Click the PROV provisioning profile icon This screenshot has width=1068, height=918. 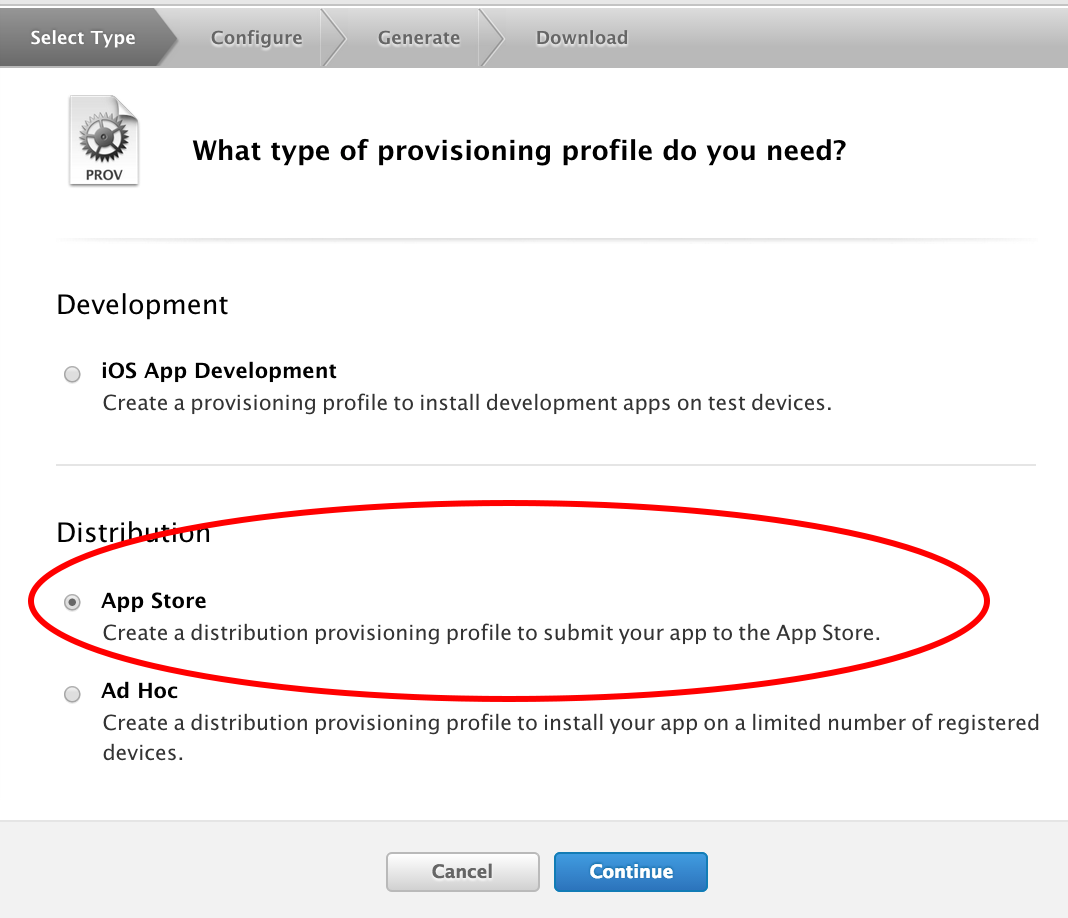104,140
